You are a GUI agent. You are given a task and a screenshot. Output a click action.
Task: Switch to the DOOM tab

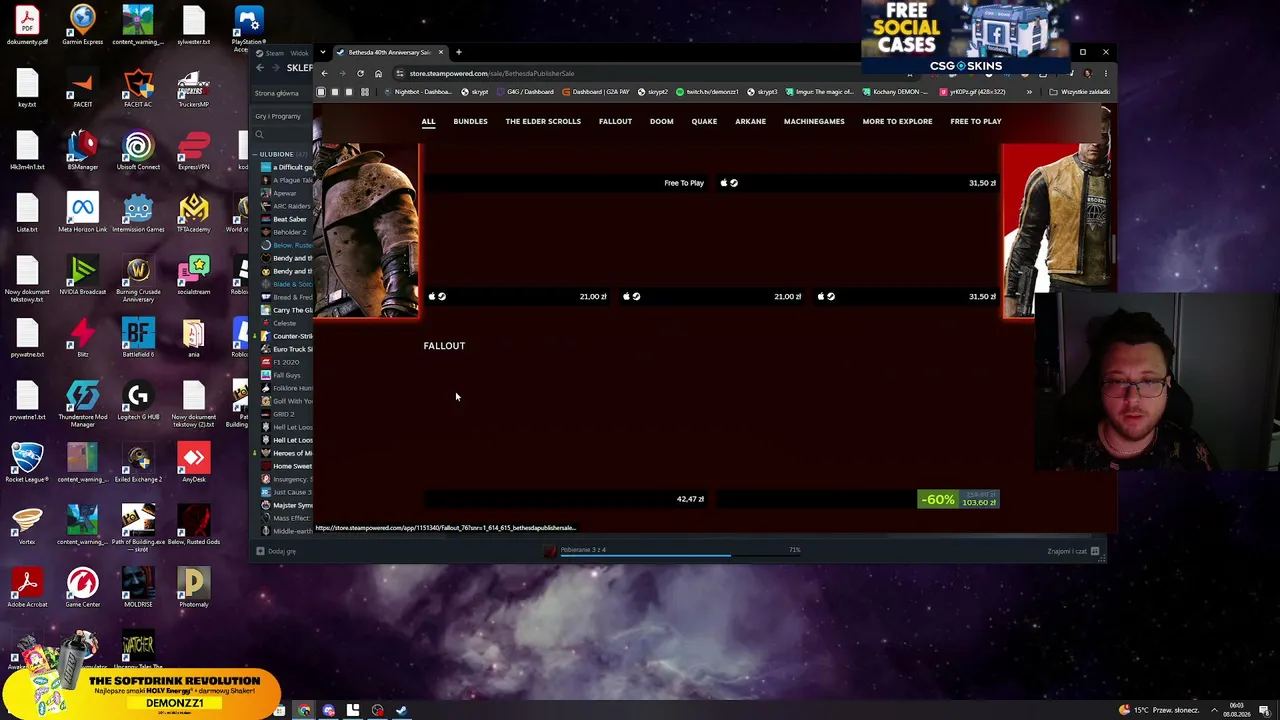[661, 121]
